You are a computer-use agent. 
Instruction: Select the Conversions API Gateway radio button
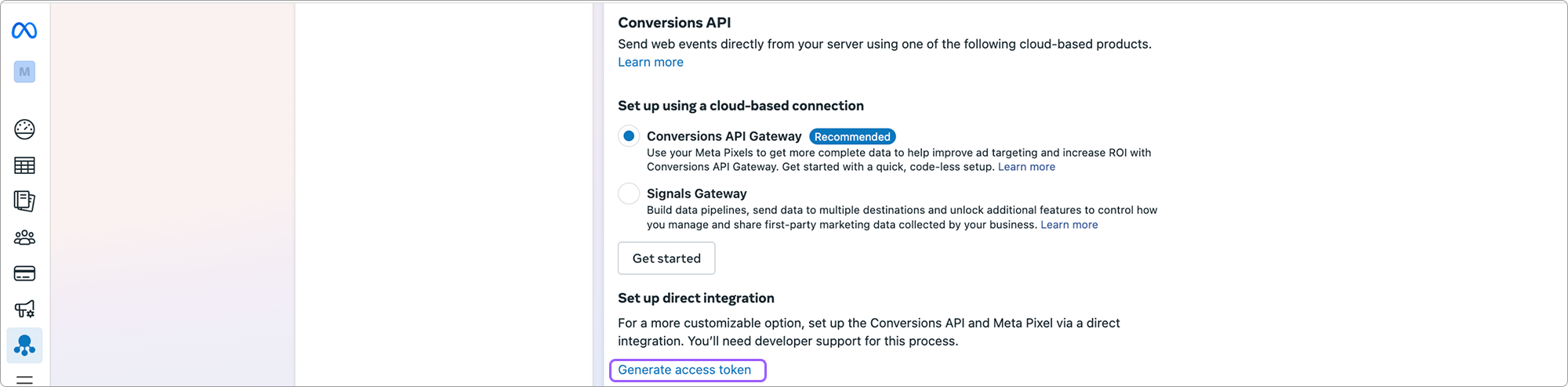[629, 136]
